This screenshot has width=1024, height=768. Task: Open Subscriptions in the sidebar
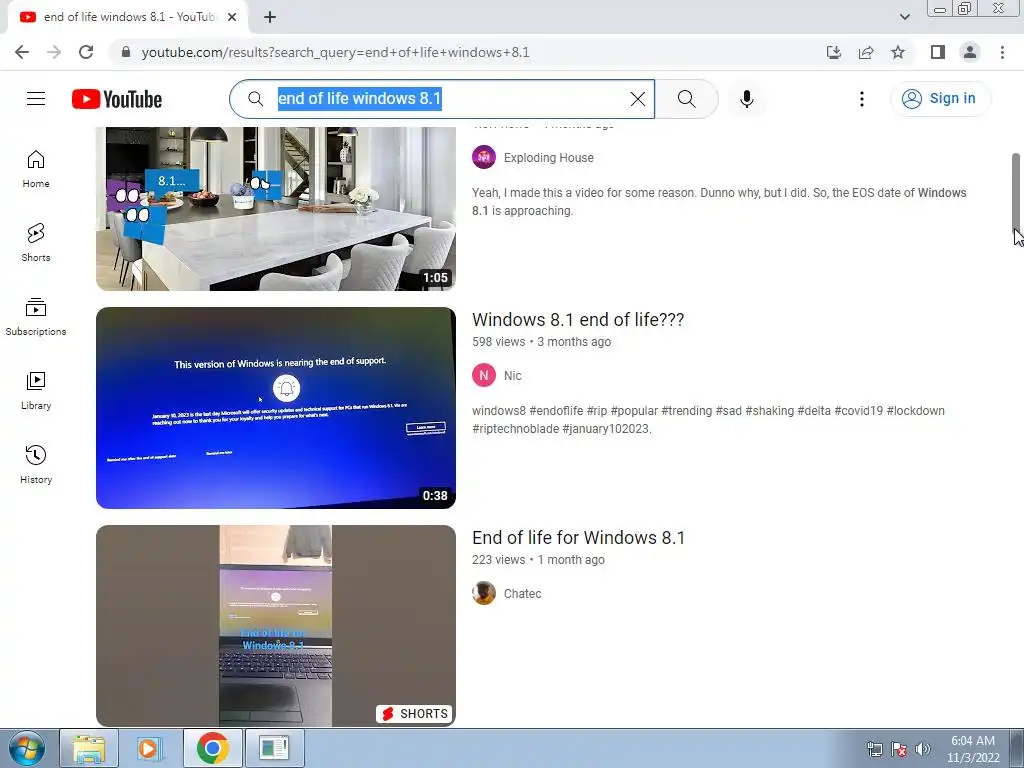pyautogui.click(x=36, y=317)
